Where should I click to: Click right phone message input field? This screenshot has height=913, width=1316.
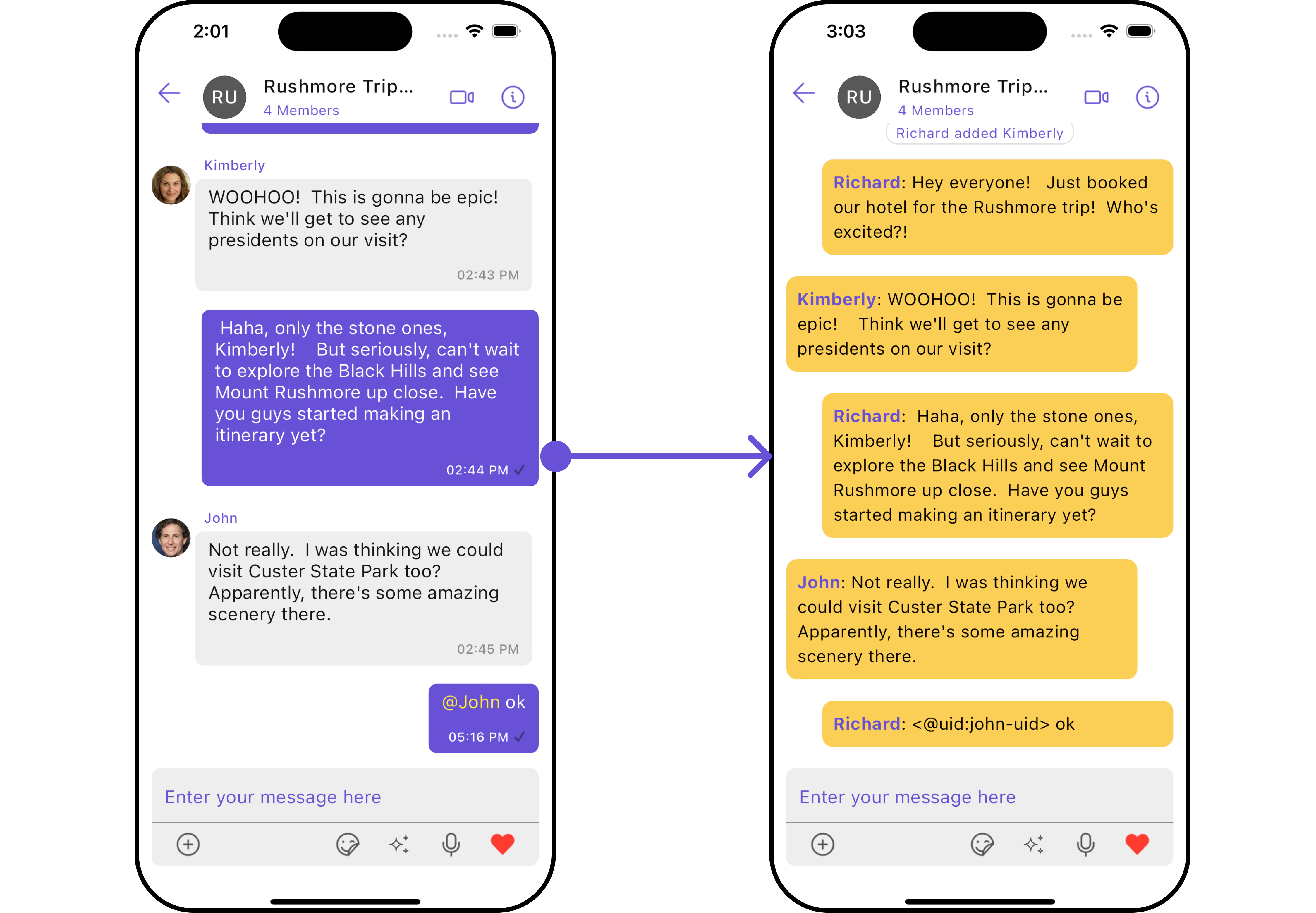click(980, 796)
